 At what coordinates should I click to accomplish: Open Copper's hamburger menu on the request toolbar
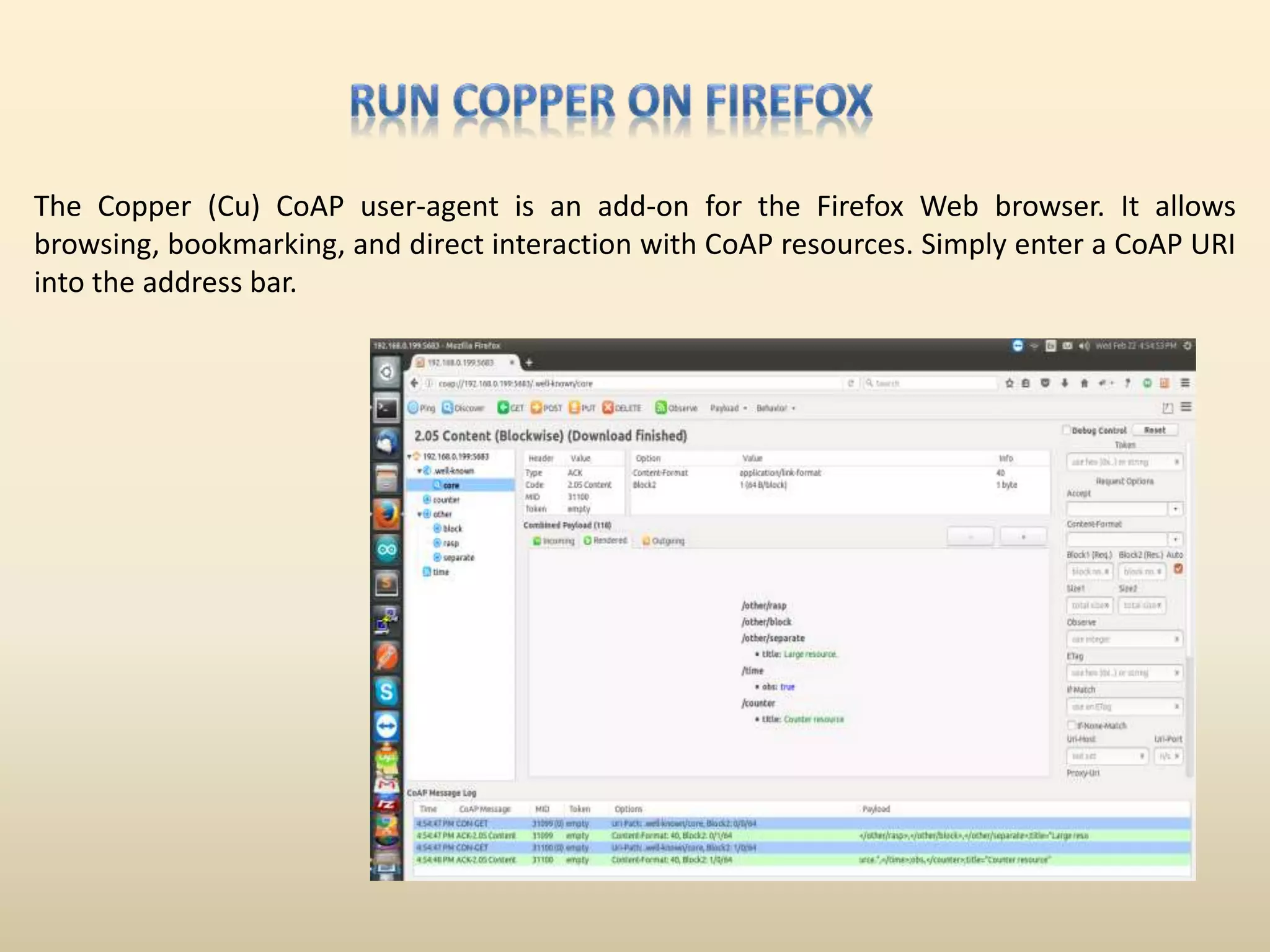(x=1186, y=407)
